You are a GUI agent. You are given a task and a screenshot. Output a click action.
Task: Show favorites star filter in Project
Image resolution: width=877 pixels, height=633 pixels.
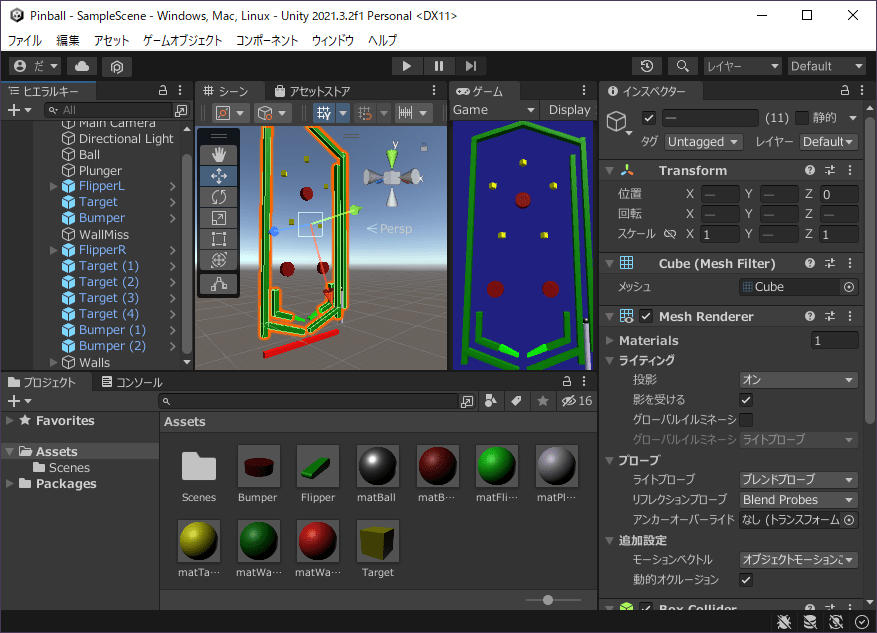543,400
